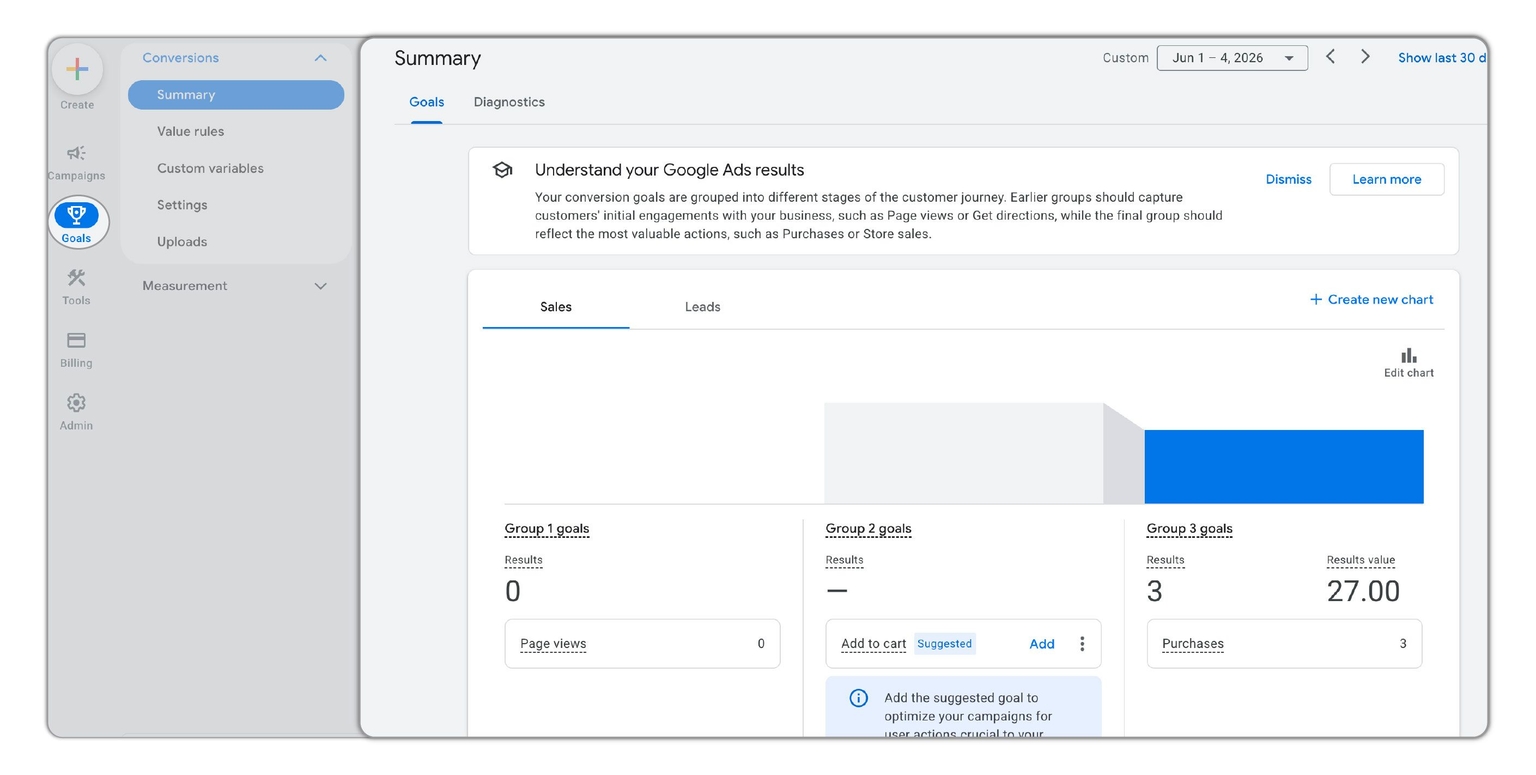Image resolution: width=1536 pixels, height=775 pixels.
Task: Click the Custom date label
Action: click(1125, 58)
